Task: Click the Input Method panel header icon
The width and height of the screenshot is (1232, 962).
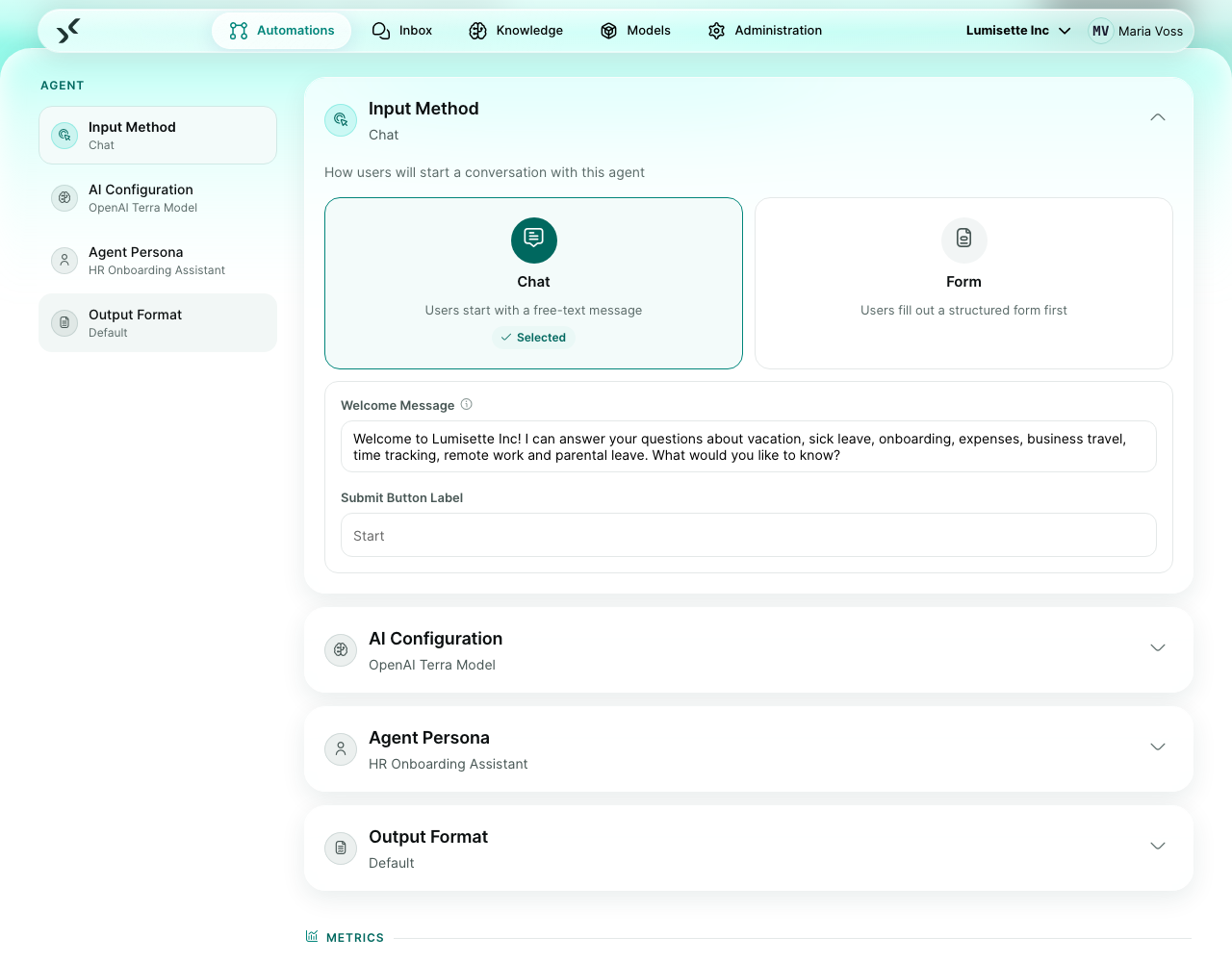Action: pyautogui.click(x=341, y=120)
